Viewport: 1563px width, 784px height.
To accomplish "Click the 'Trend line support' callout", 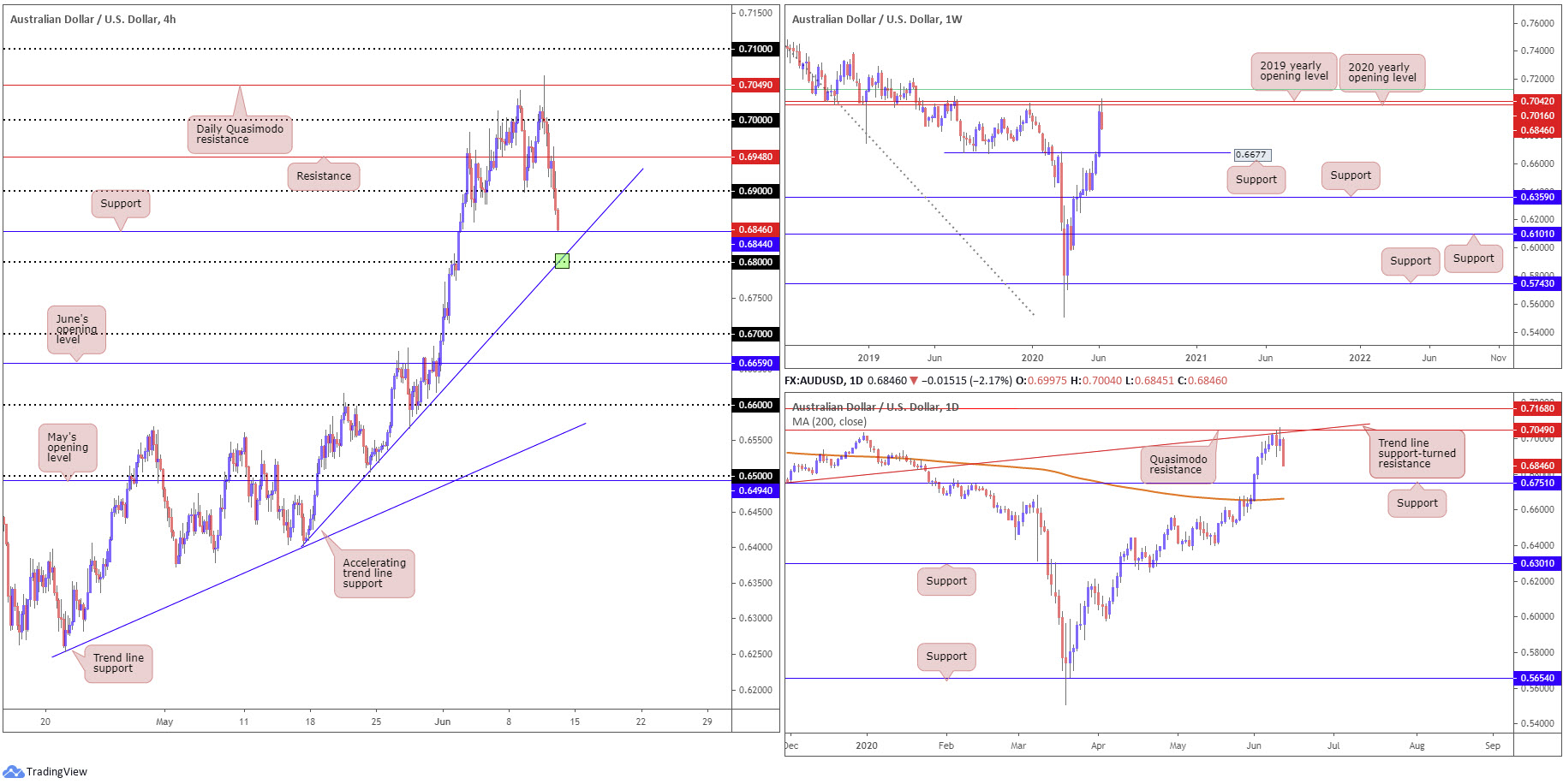I will coord(118,663).
